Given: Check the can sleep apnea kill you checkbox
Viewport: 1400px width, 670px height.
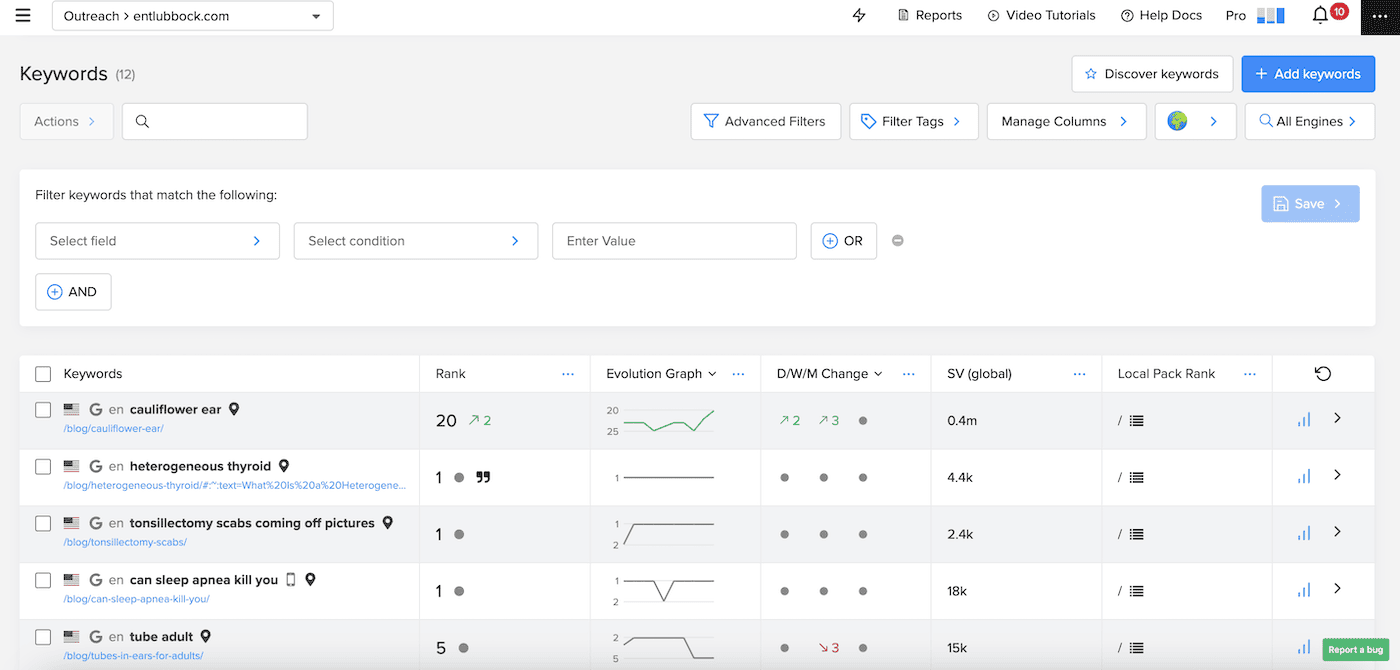Looking at the screenshot, I should [x=43, y=580].
